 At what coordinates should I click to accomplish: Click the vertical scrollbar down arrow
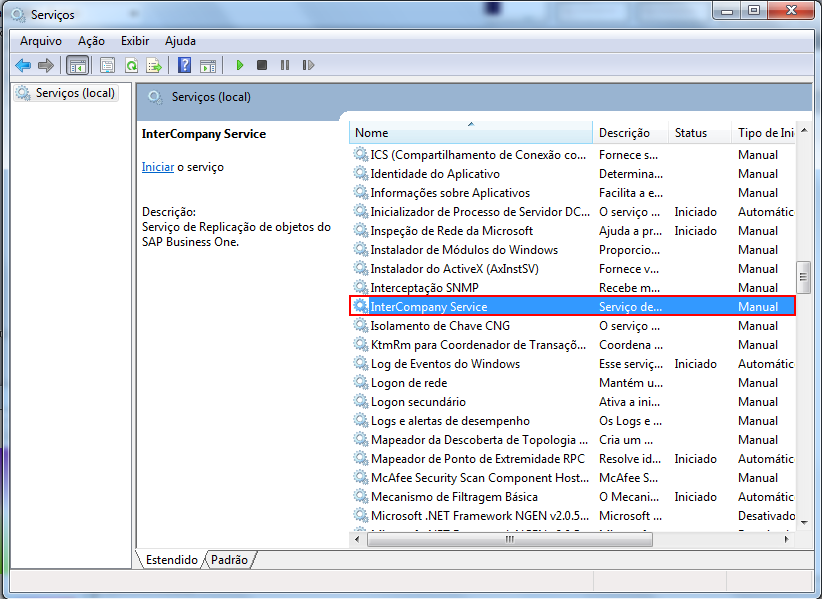click(x=804, y=522)
